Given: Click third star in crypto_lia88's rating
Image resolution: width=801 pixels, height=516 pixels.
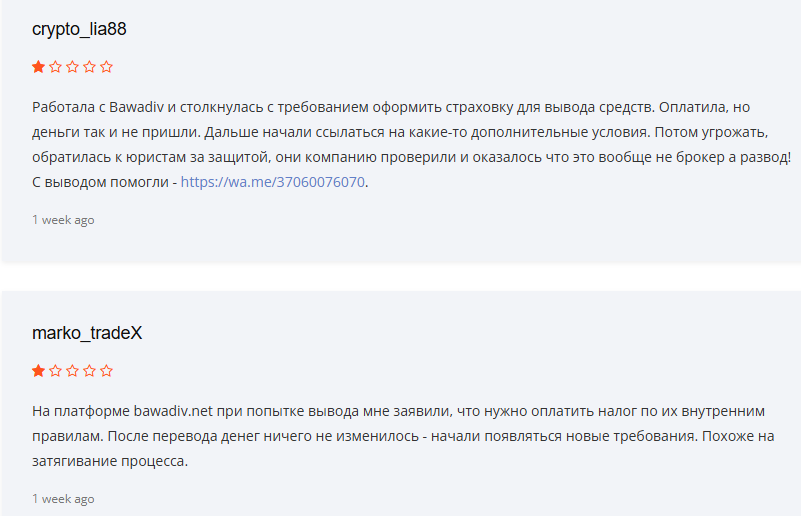Looking at the screenshot, I should [x=72, y=67].
